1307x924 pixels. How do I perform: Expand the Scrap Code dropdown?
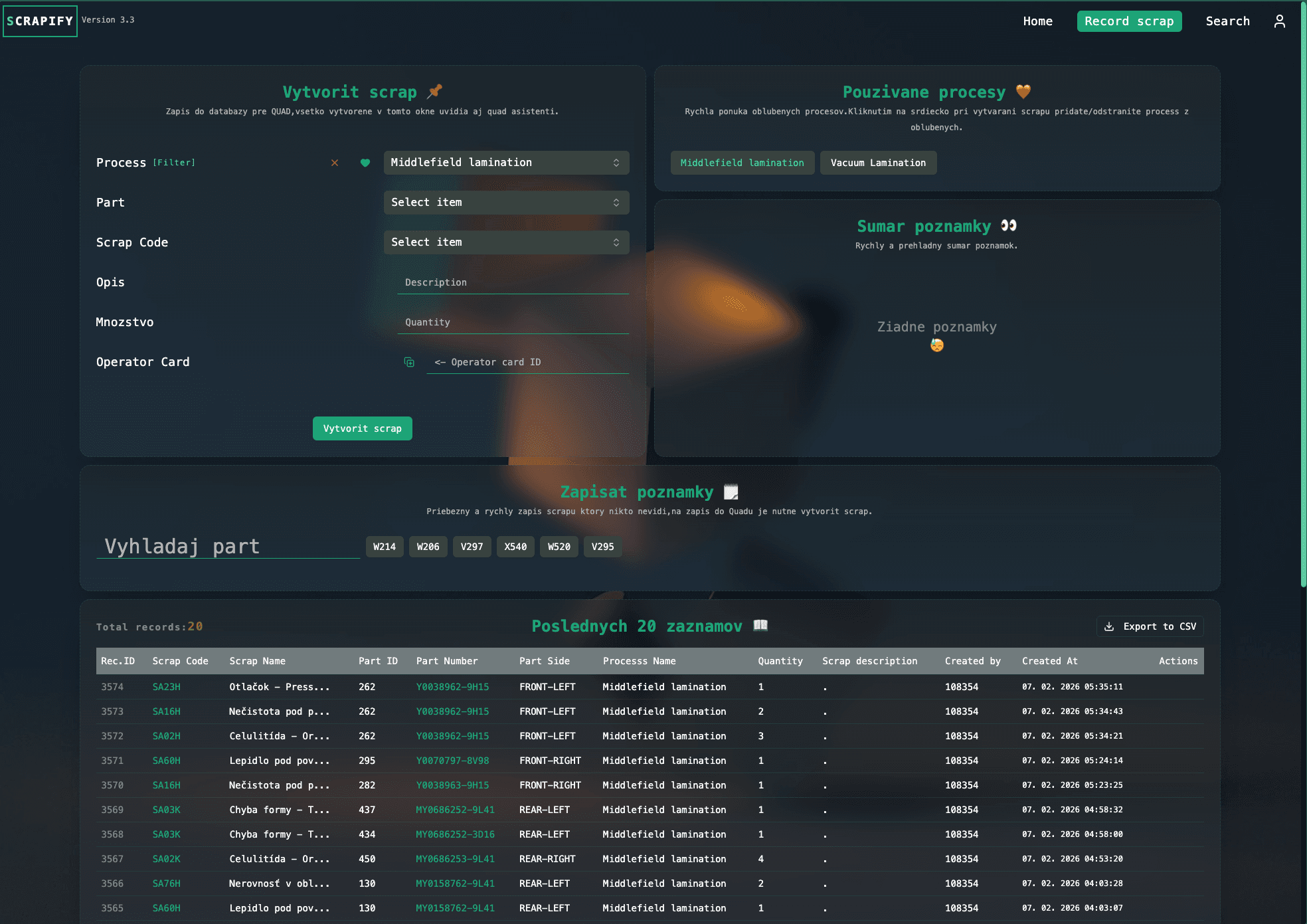coord(506,242)
